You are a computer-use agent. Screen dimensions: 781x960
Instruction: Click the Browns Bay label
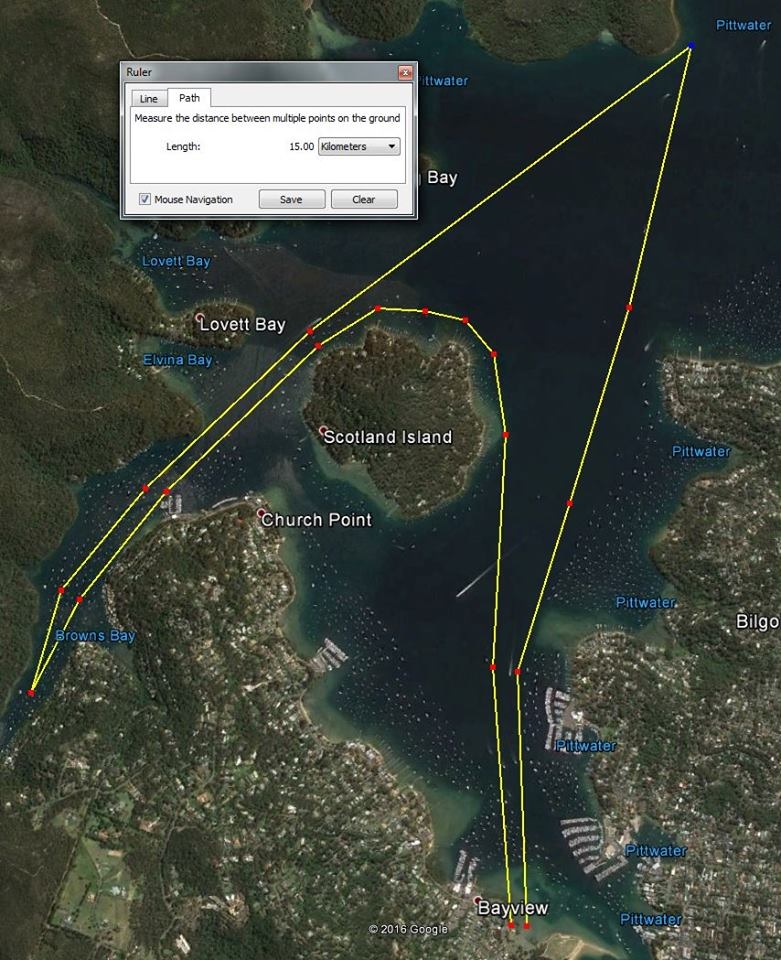tap(95, 636)
